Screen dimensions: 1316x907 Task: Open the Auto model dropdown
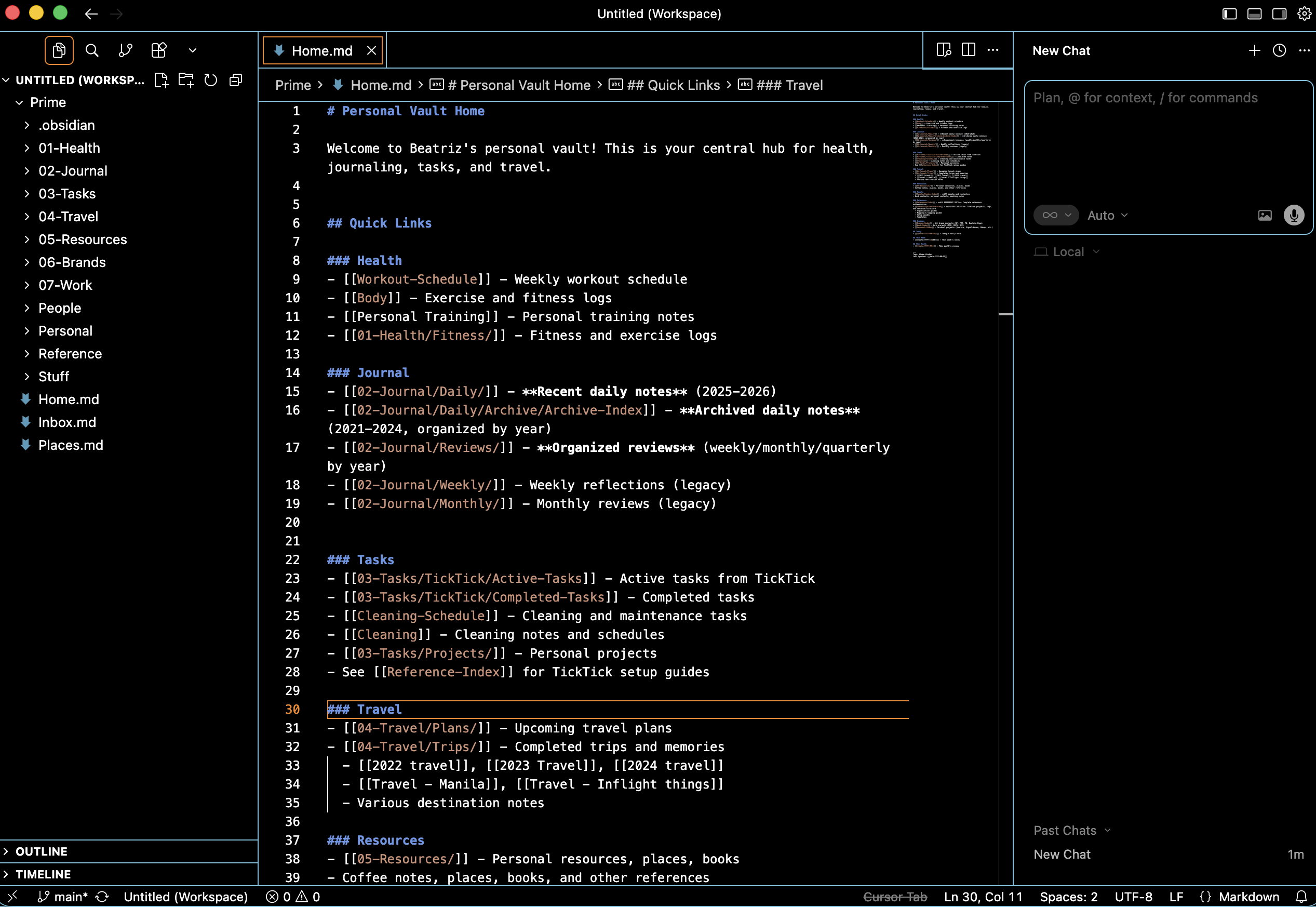pyautogui.click(x=1107, y=216)
